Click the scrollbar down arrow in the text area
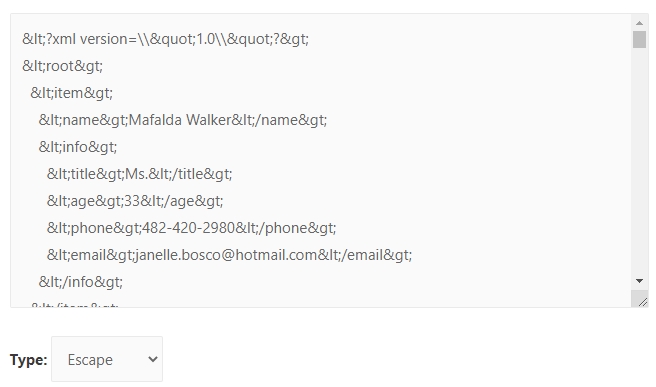This screenshot has height=387, width=656. 639,281
